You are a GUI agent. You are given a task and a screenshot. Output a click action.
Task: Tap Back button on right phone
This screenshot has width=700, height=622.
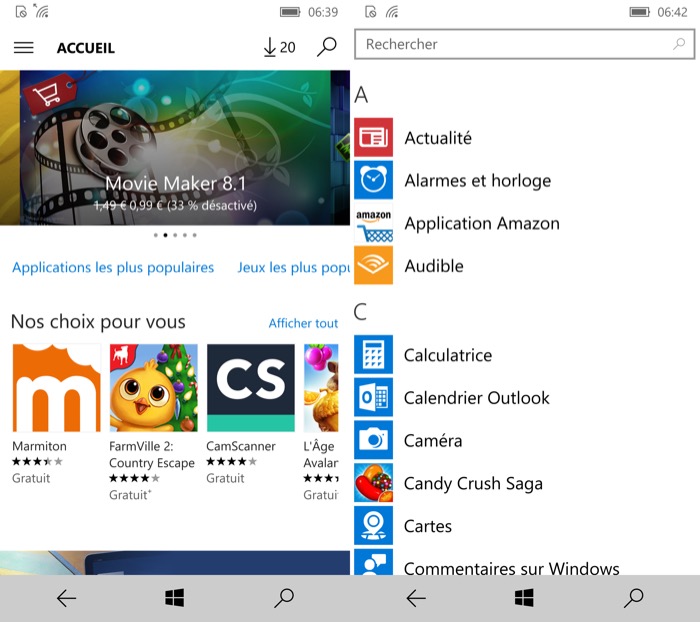pos(416,598)
